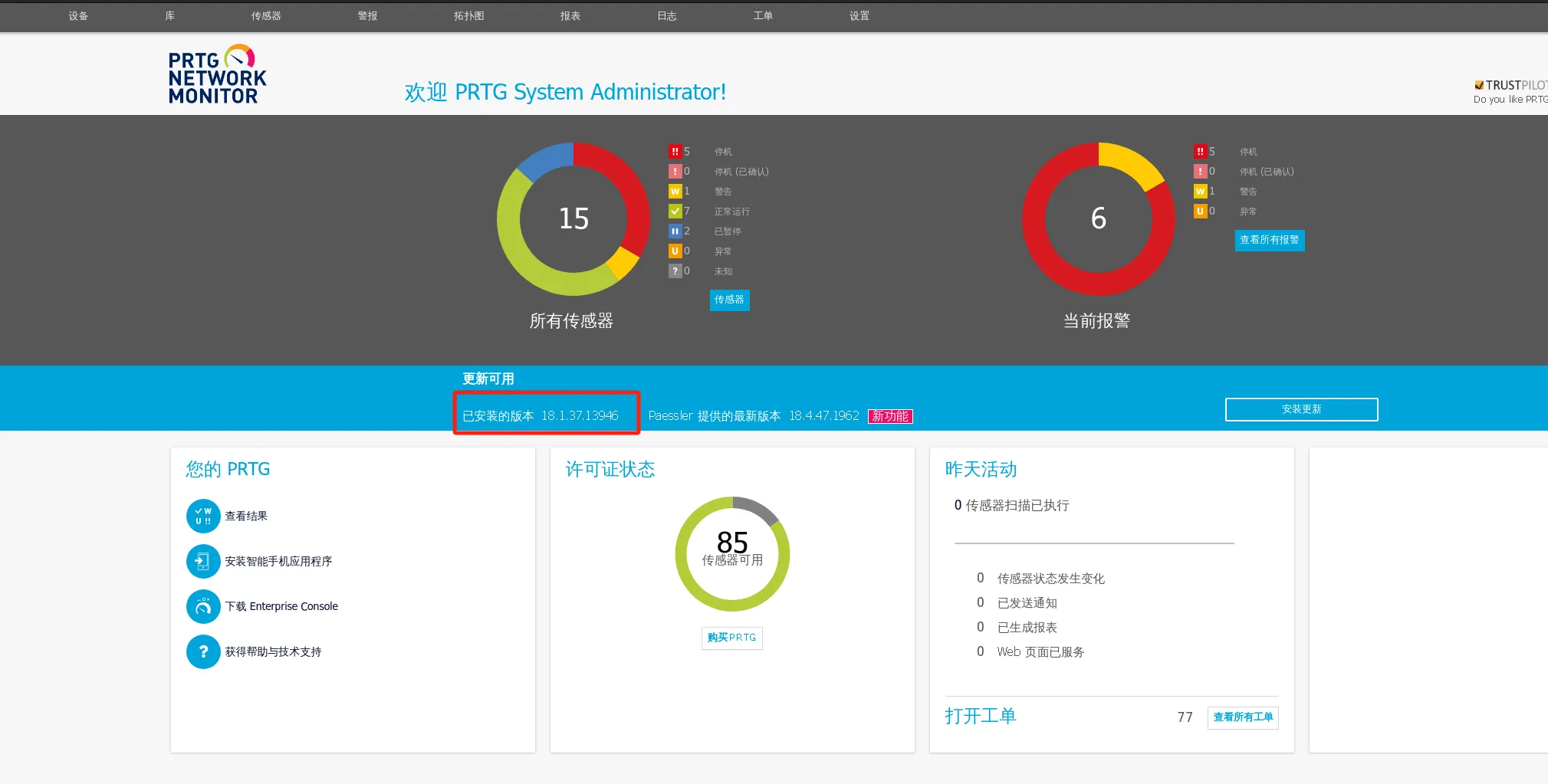
Task: Open the 查看结果 round icon
Action: click(x=203, y=516)
